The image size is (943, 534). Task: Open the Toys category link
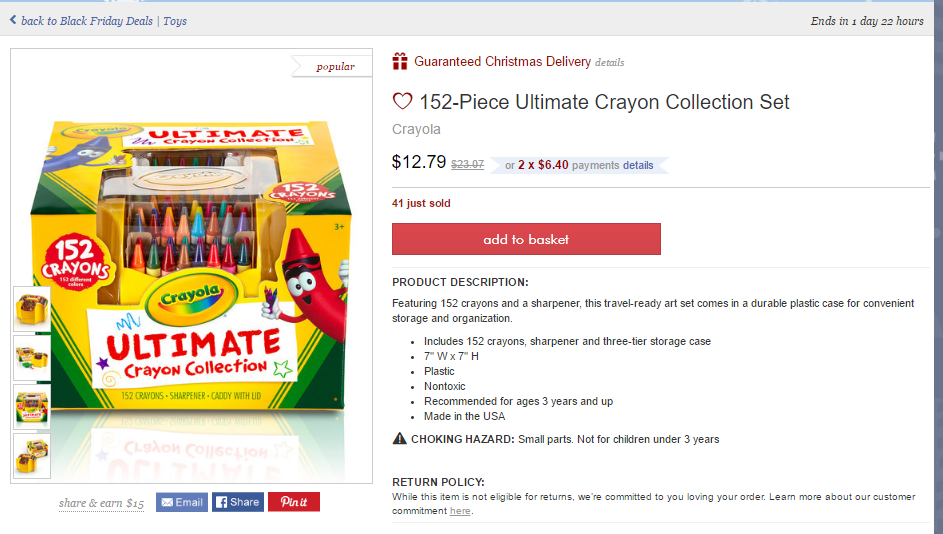point(174,21)
